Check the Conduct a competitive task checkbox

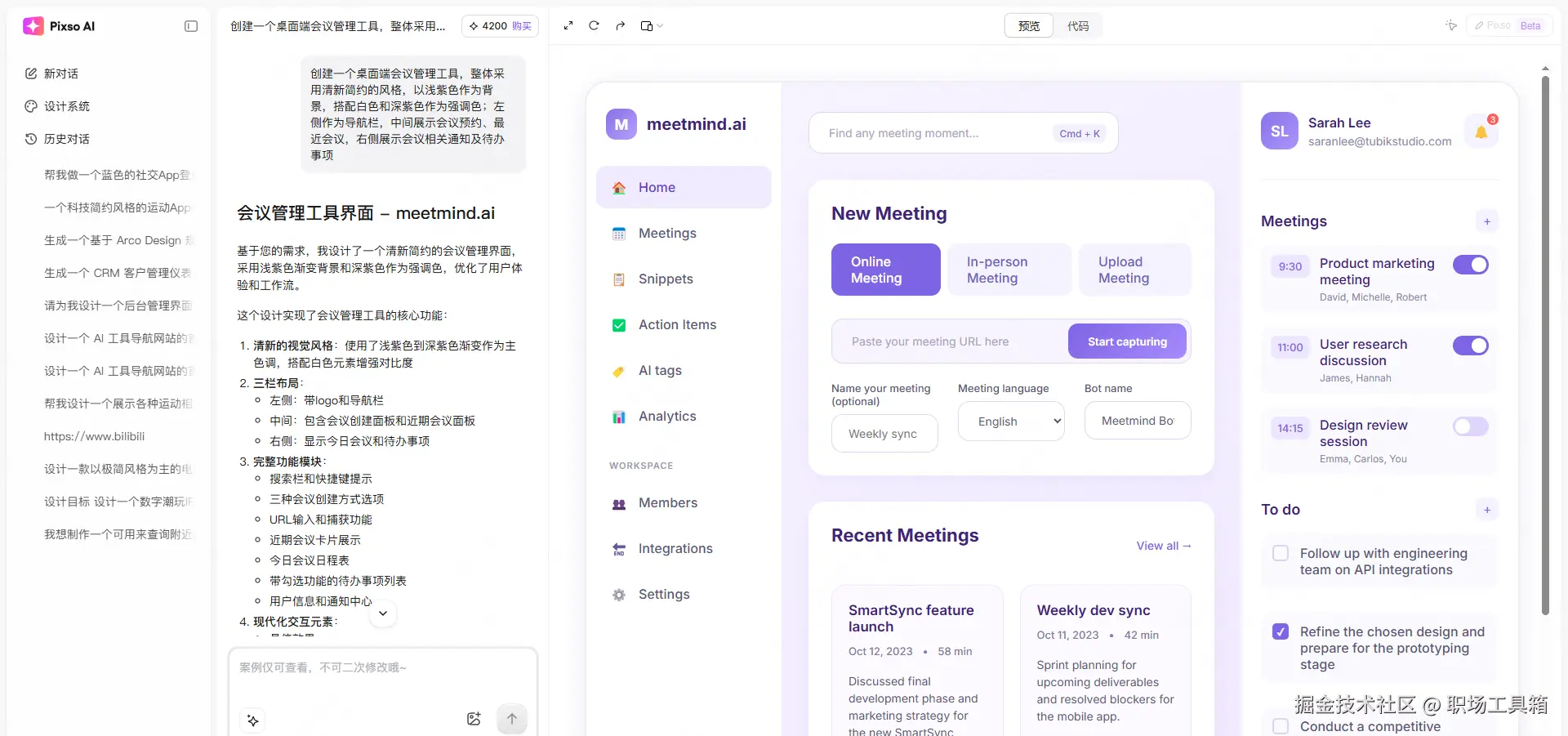pyautogui.click(x=1281, y=726)
